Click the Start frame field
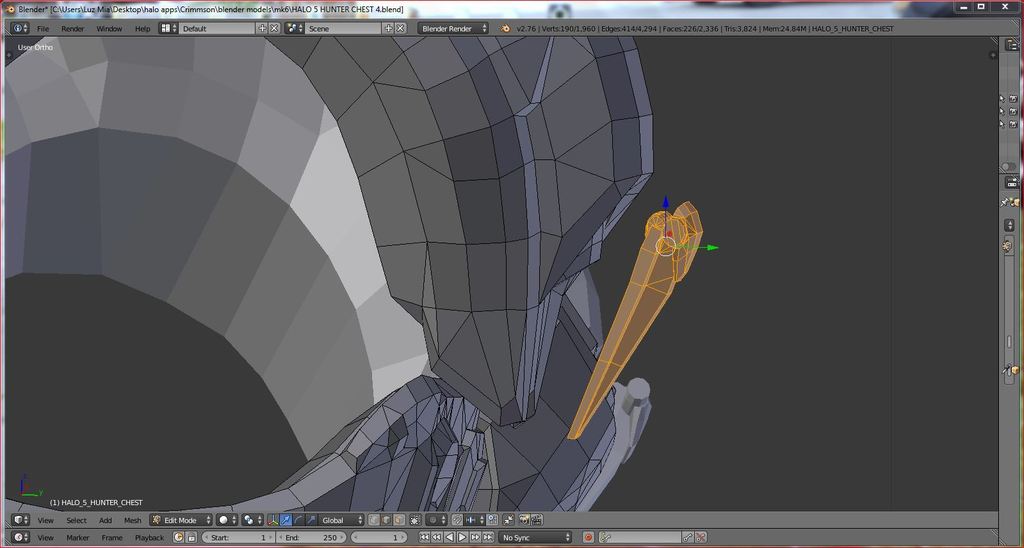The height and width of the screenshot is (548, 1024). 238,537
